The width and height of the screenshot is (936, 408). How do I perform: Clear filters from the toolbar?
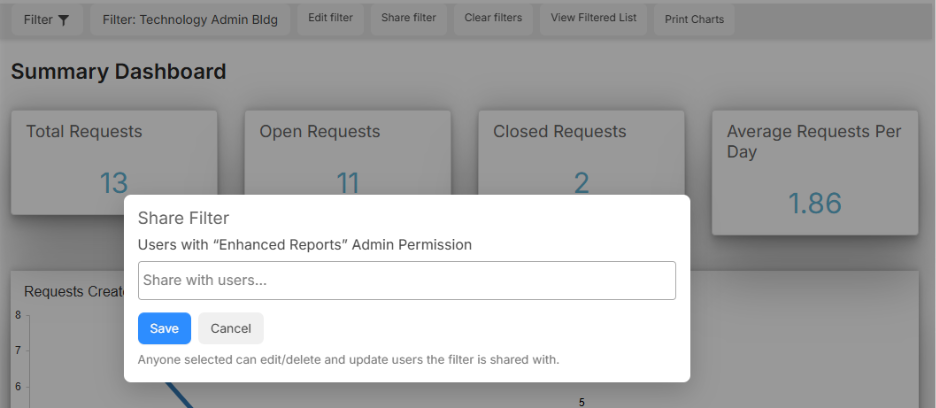[x=493, y=18]
